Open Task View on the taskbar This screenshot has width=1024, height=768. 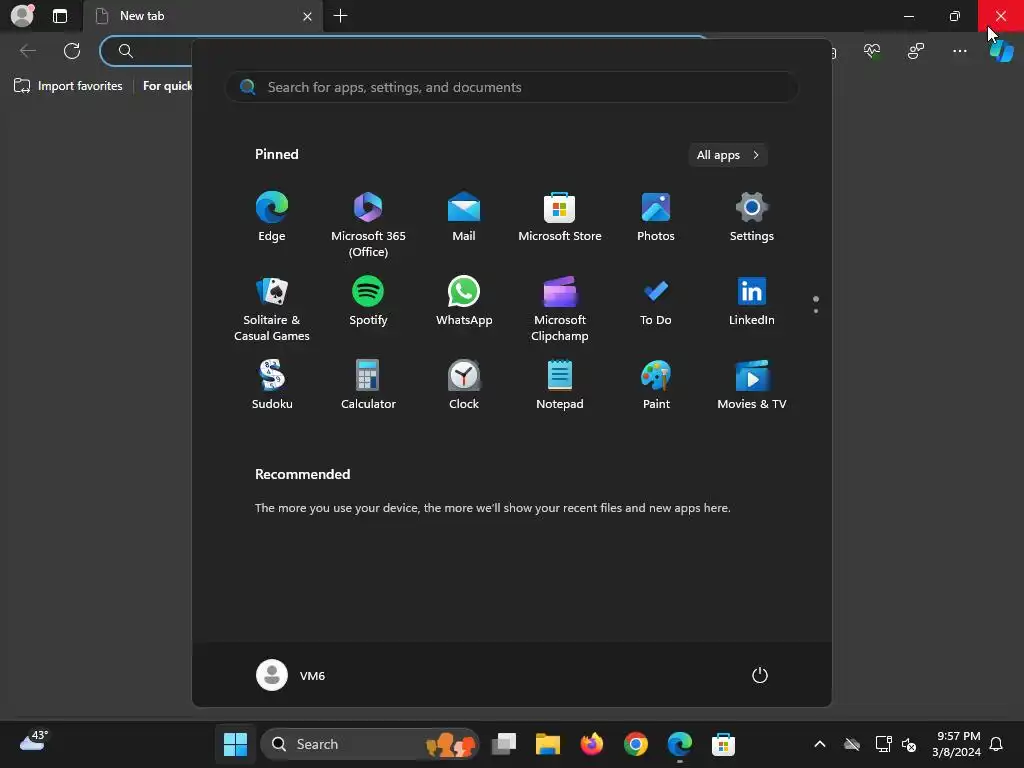pyautogui.click(x=504, y=744)
